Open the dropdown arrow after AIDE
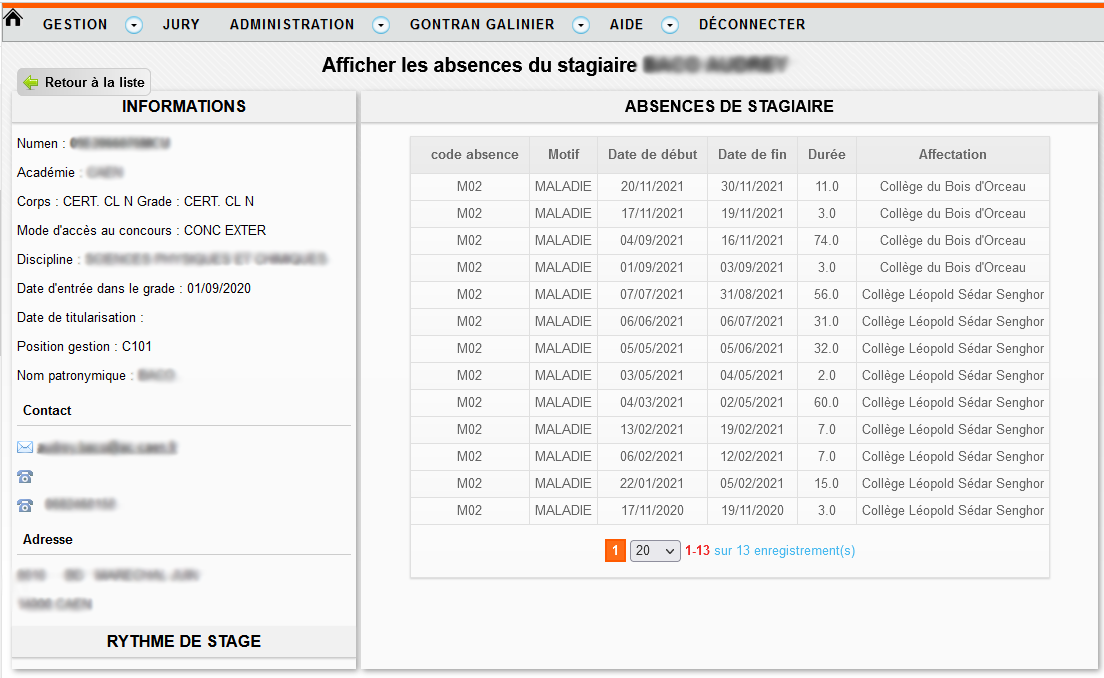Screen dimensions: 1104x678 (670, 25)
